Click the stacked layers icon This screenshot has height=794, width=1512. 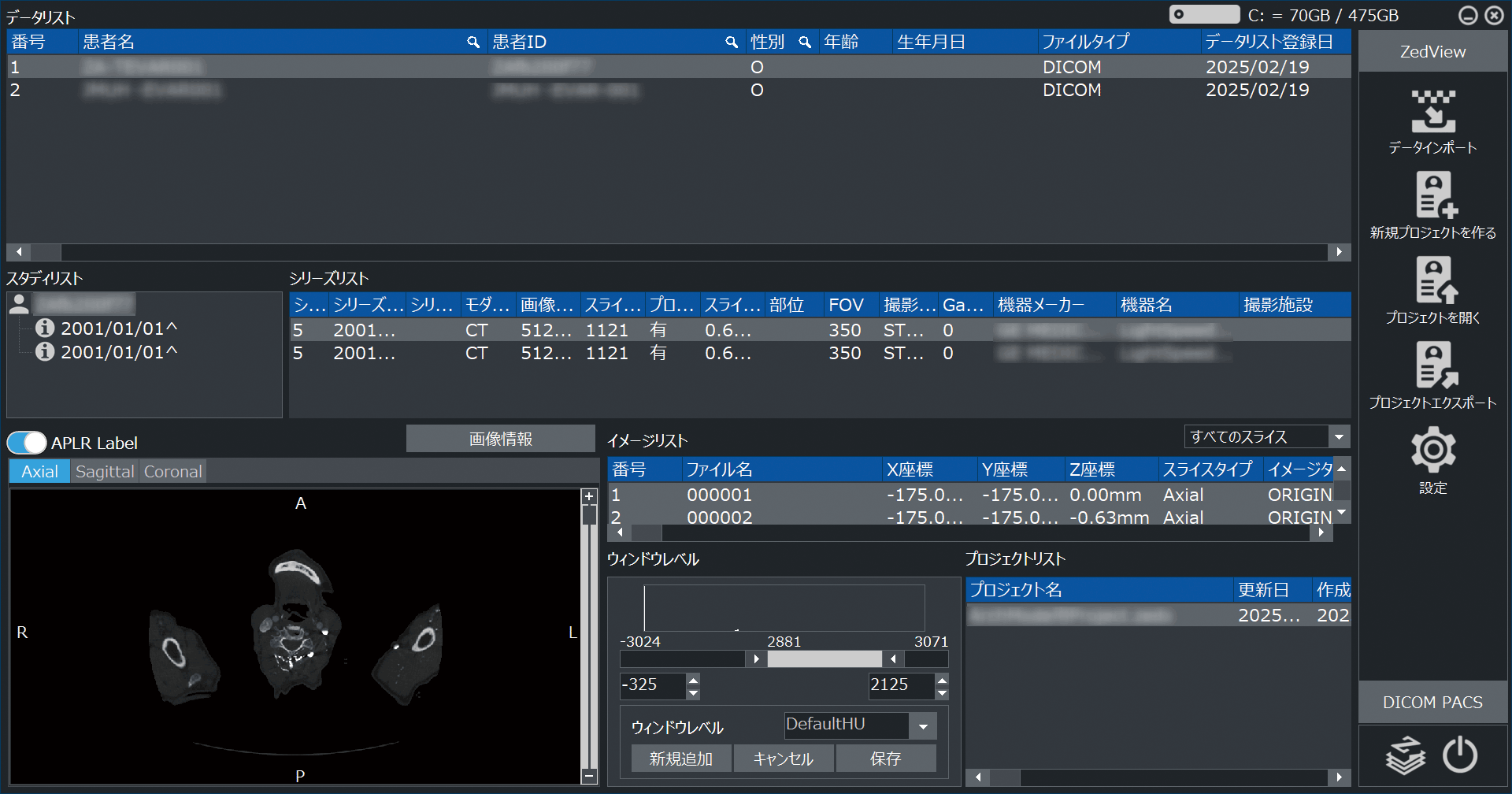[x=1405, y=756]
